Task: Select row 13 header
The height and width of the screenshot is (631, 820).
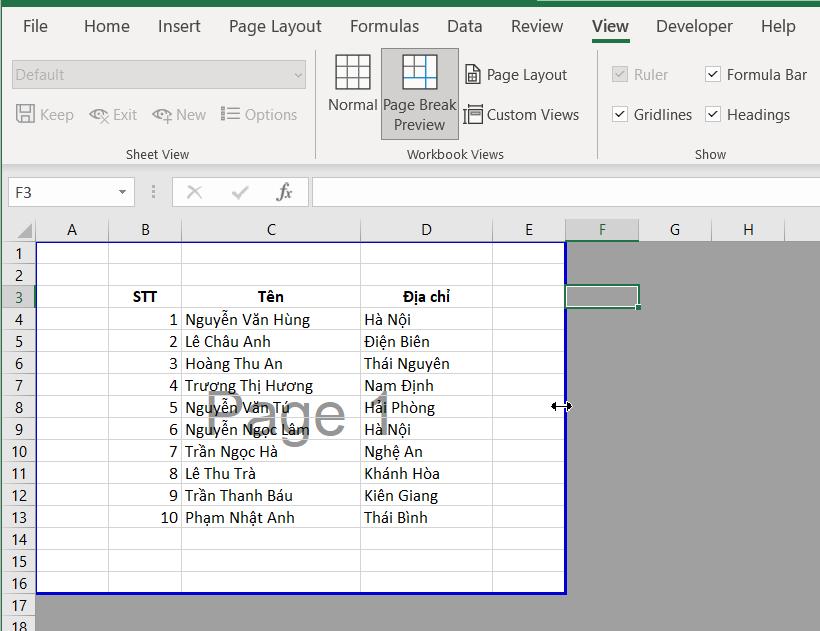Action: click(x=19, y=518)
